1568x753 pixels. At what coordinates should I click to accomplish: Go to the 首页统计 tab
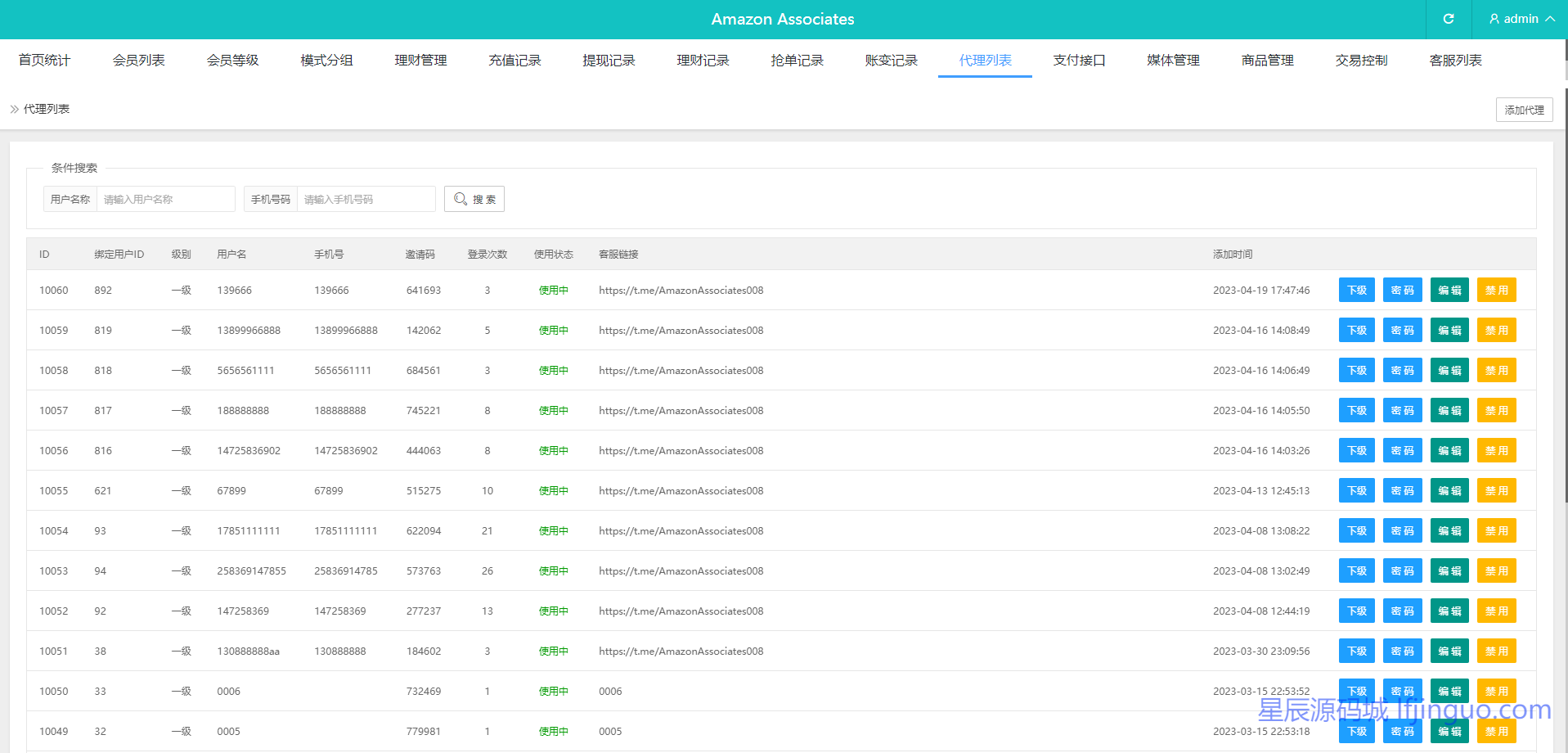tap(44, 61)
